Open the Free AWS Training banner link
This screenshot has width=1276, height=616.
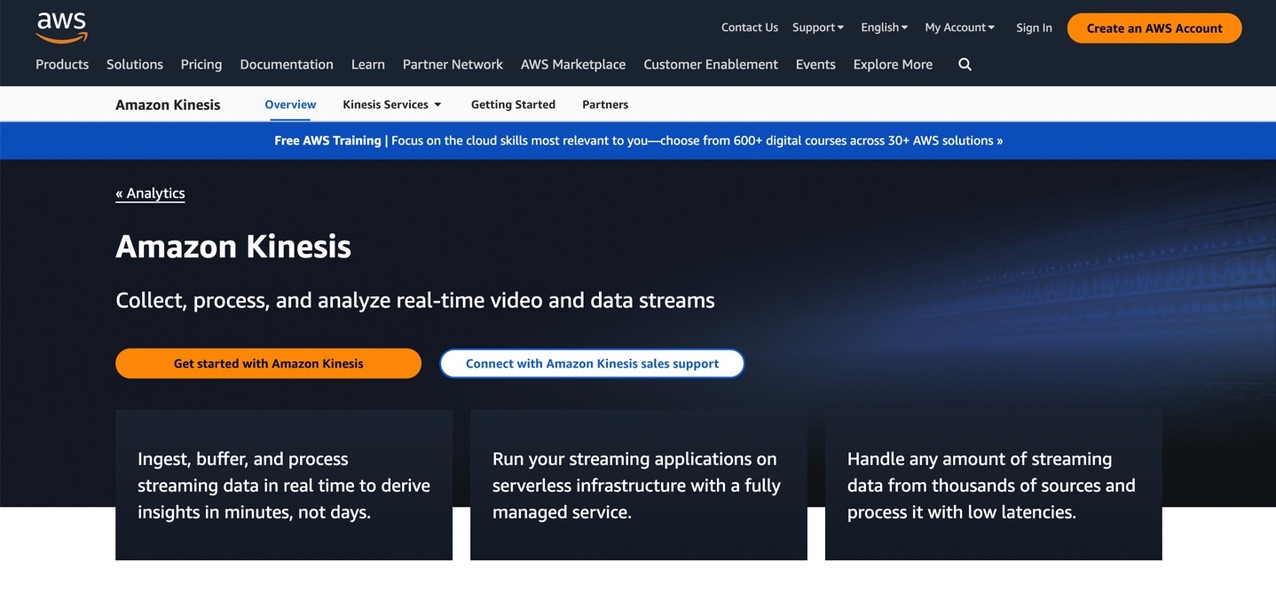pyautogui.click(x=638, y=140)
